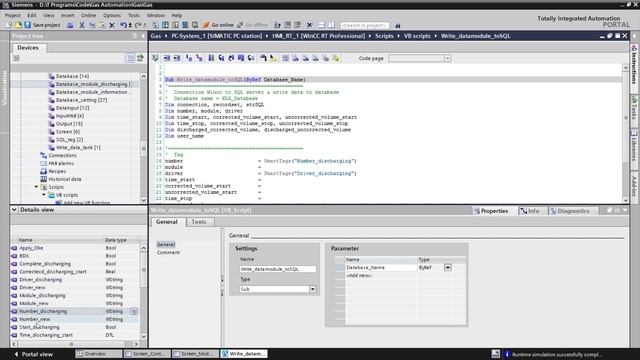Click the last icon in script editor toolbar
Viewport: 640px width, 360px height.
coord(336,58)
